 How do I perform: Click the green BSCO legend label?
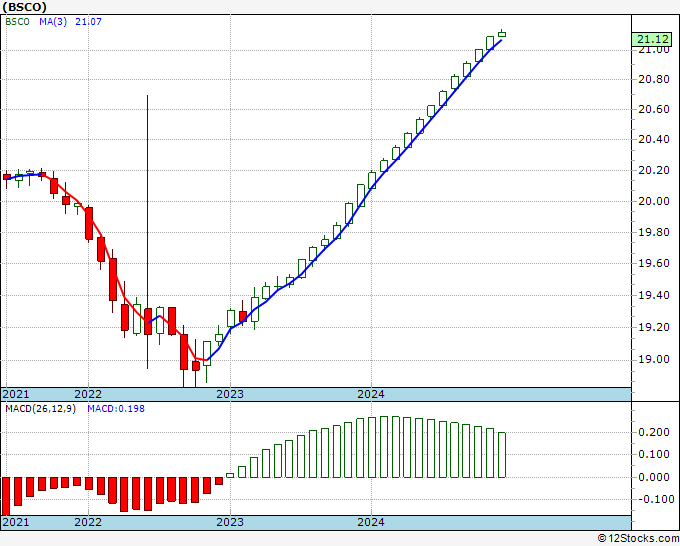pos(17,22)
